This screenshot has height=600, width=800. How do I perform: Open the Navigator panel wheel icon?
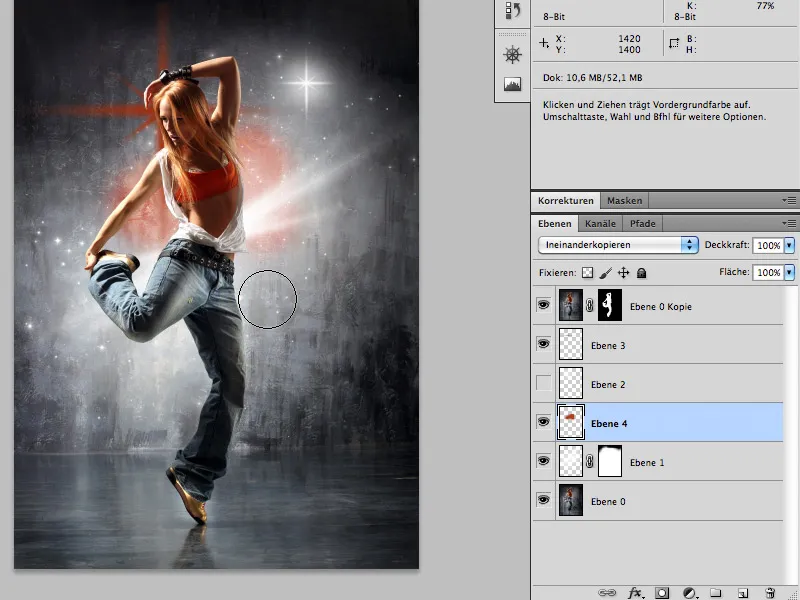click(513, 54)
